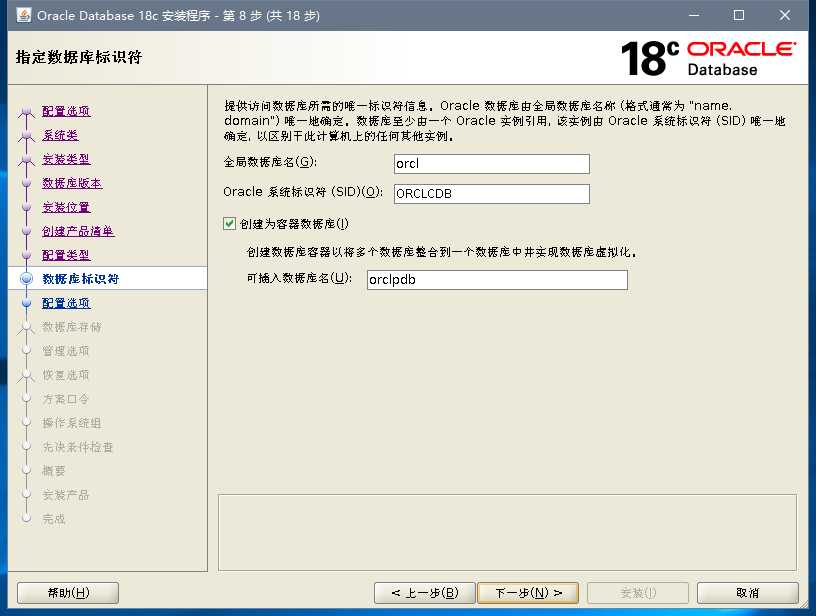Open help with 帮助(H) button

point(68,593)
